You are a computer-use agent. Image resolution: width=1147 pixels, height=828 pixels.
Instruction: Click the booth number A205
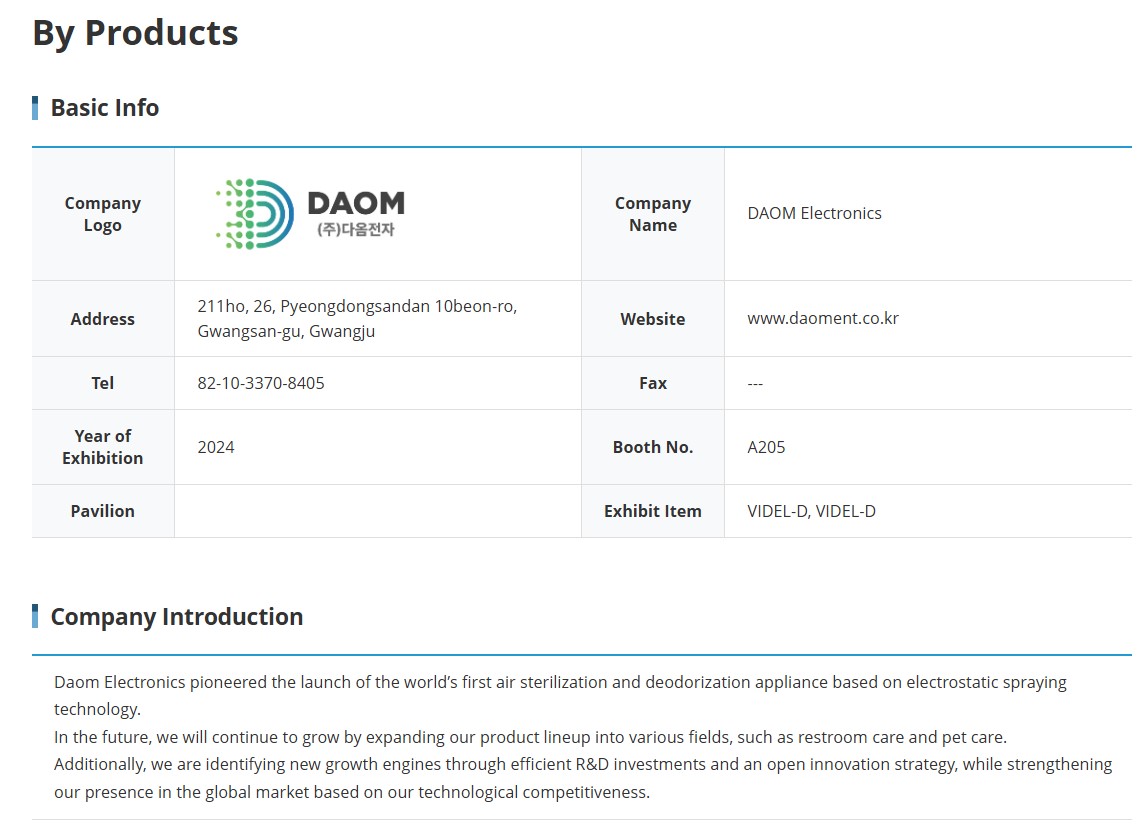click(x=766, y=447)
